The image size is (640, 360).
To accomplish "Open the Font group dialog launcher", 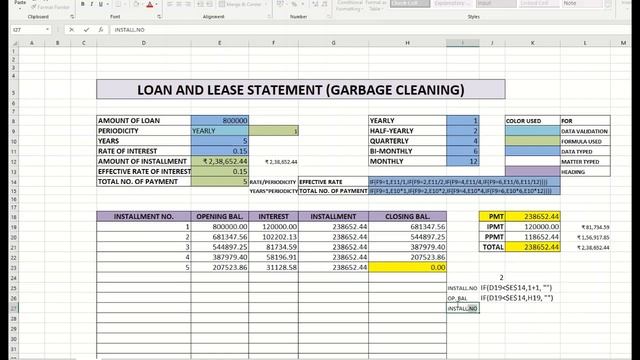I will pyautogui.click(x=159, y=17).
